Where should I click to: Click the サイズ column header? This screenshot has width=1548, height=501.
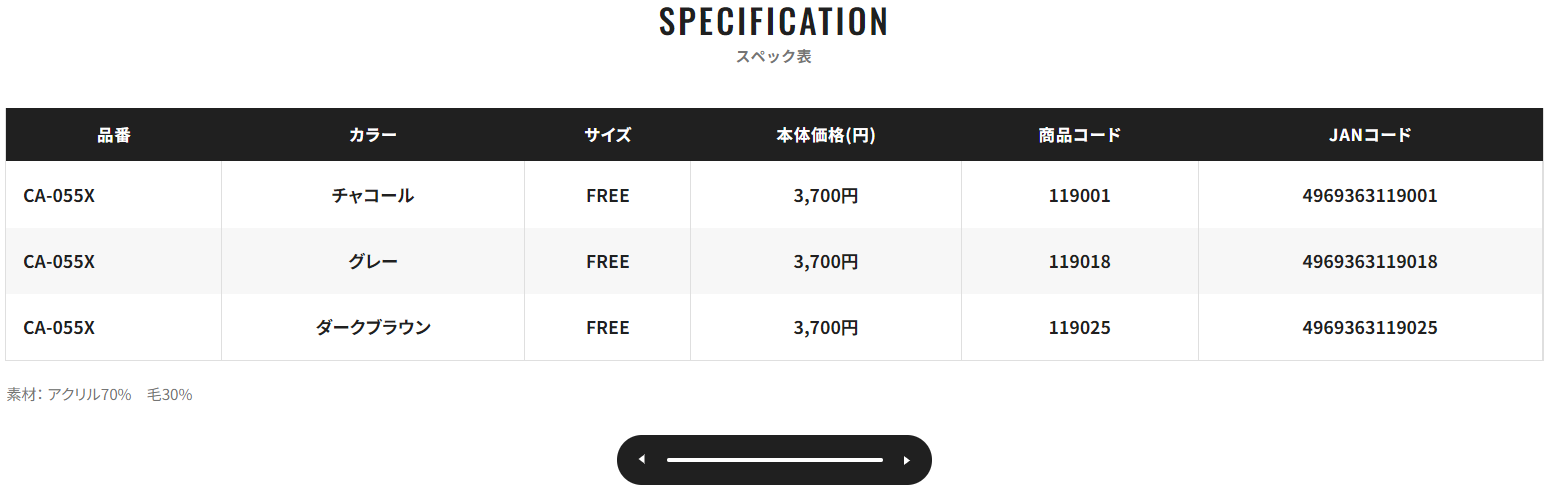[608, 135]
